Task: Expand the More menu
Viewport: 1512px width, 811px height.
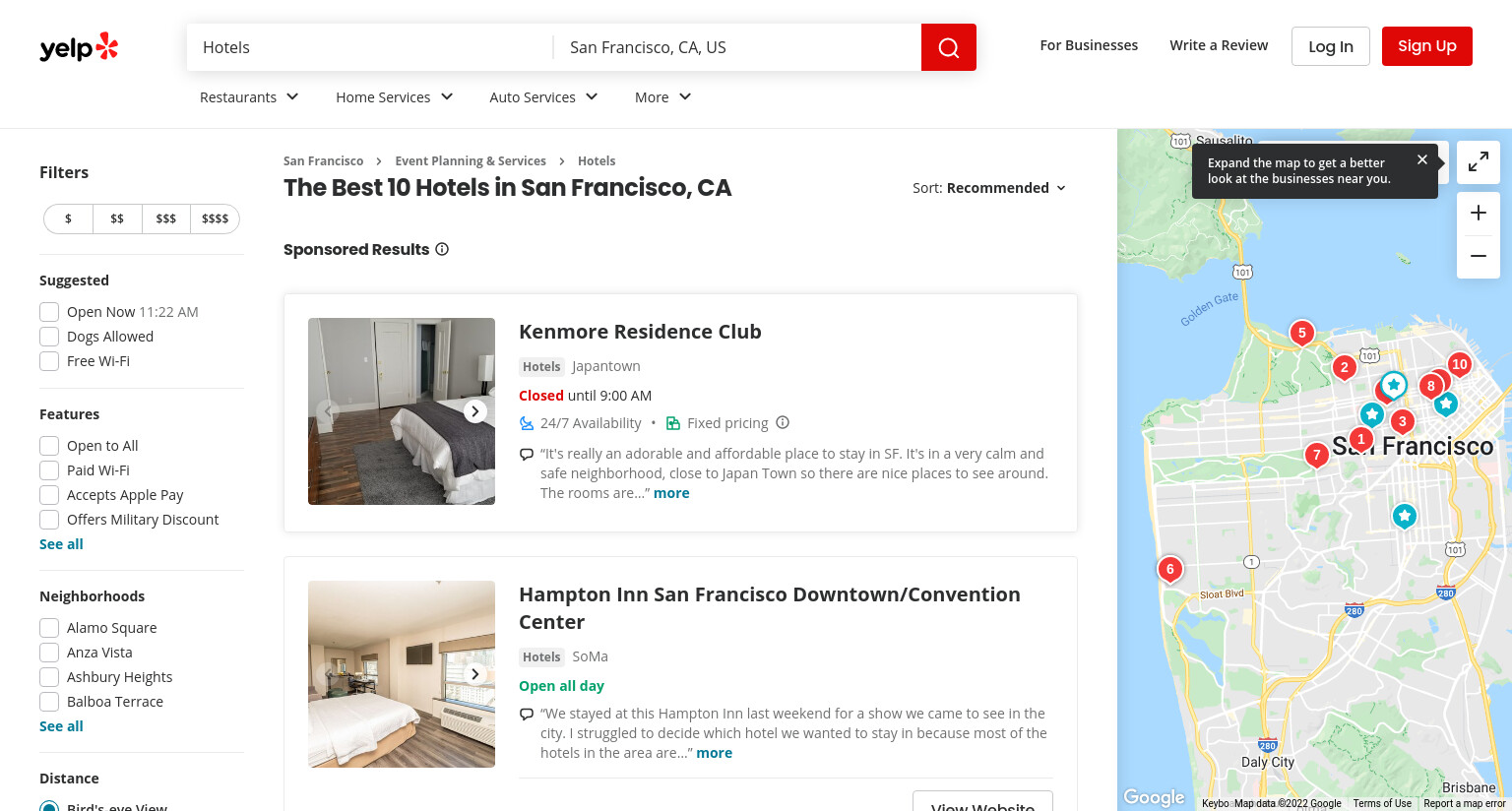Action: pyautogui.click(x=662, y=97)
